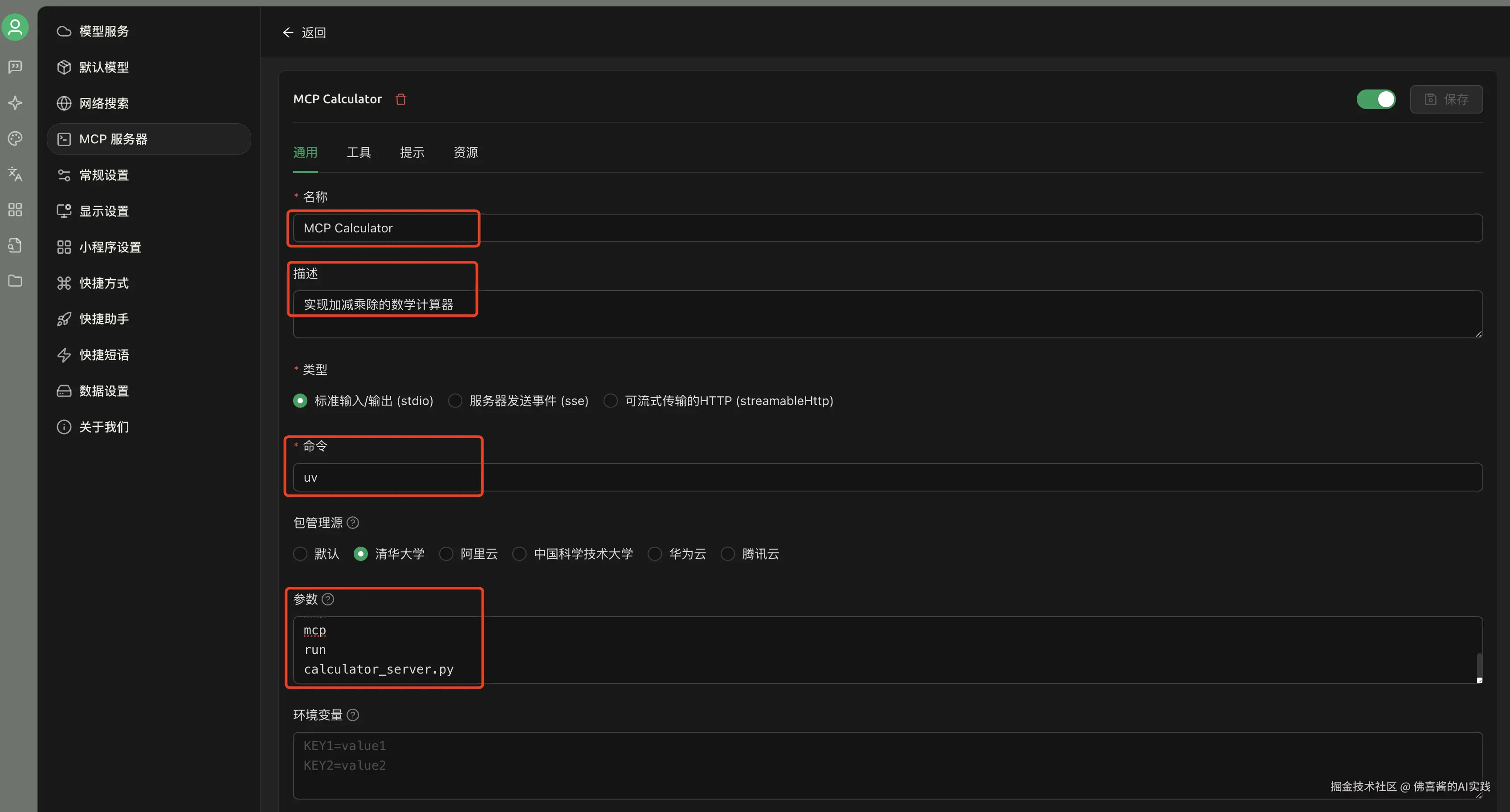
Task: Select the 服务器发送事件 (sse) type
Action: click(455, 401)
